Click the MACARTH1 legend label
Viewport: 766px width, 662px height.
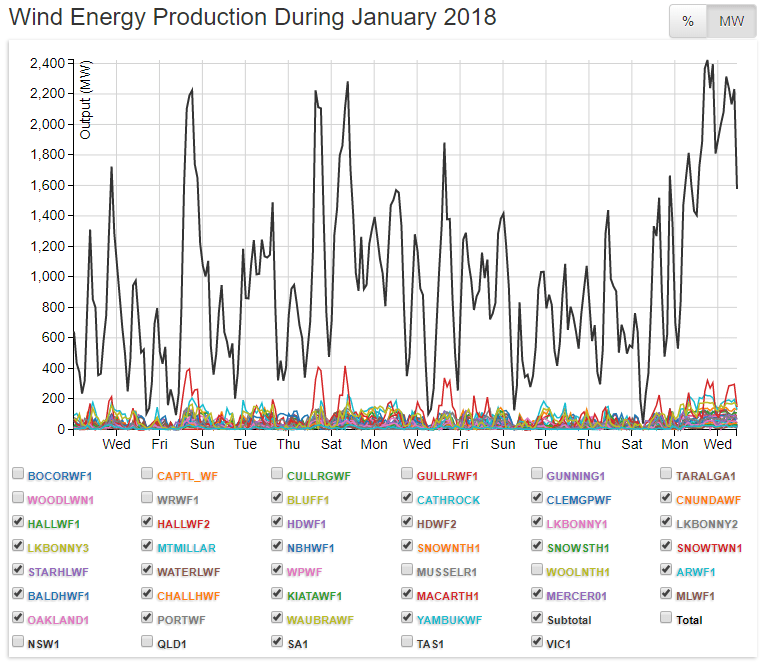tap(448, 595)
